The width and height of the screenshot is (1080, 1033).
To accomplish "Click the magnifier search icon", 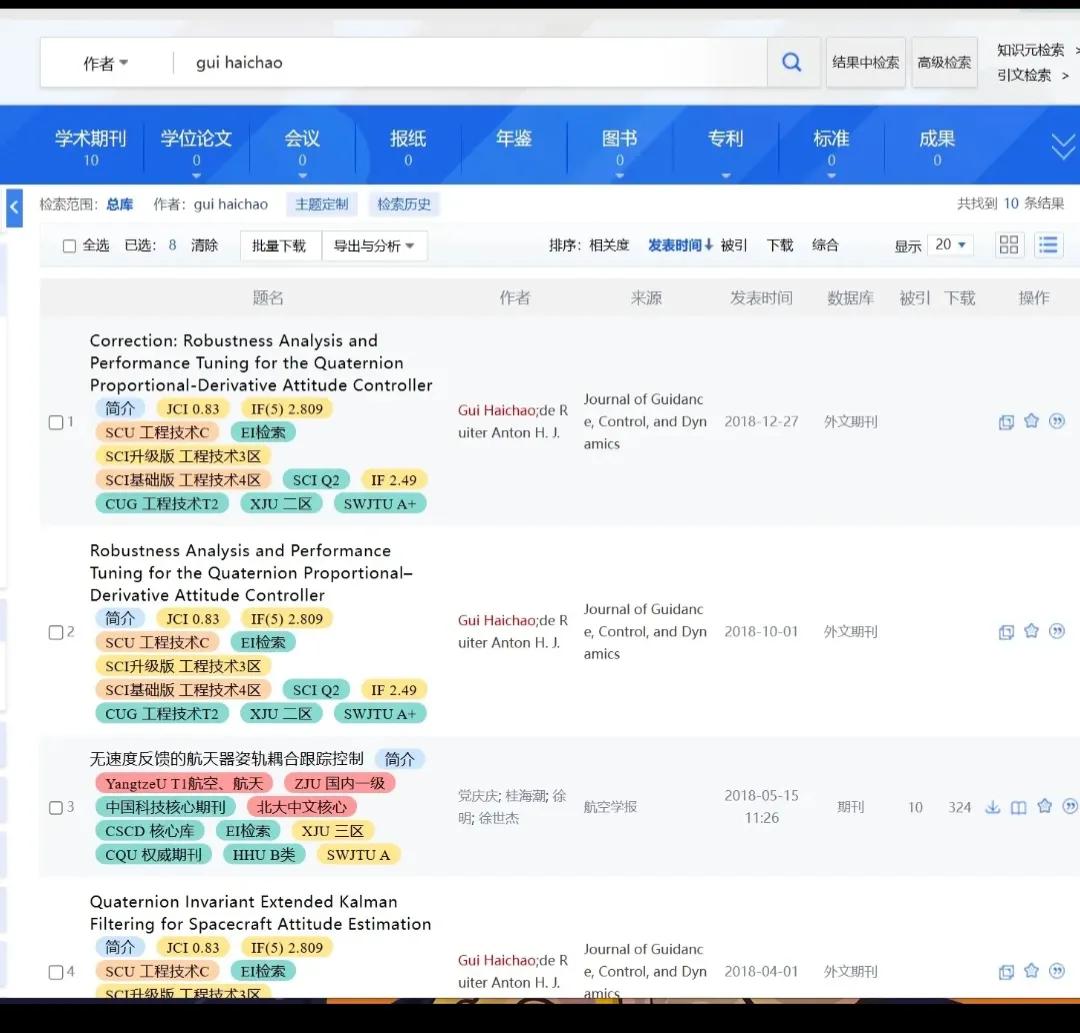I will click(791, 63).
